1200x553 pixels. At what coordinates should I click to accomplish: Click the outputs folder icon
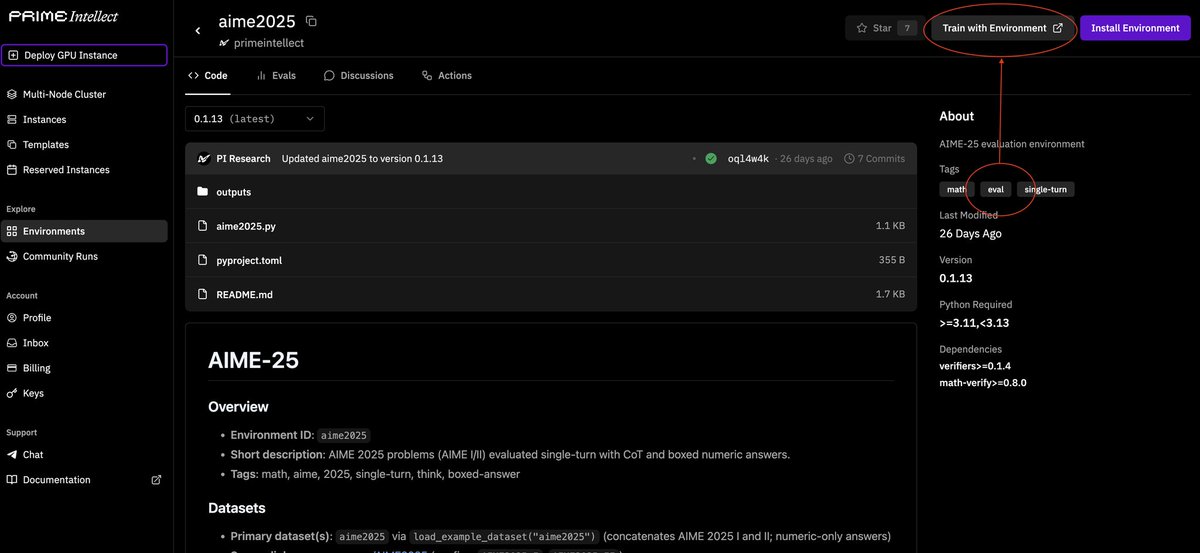pyautogui.click(x=203, y=192)
